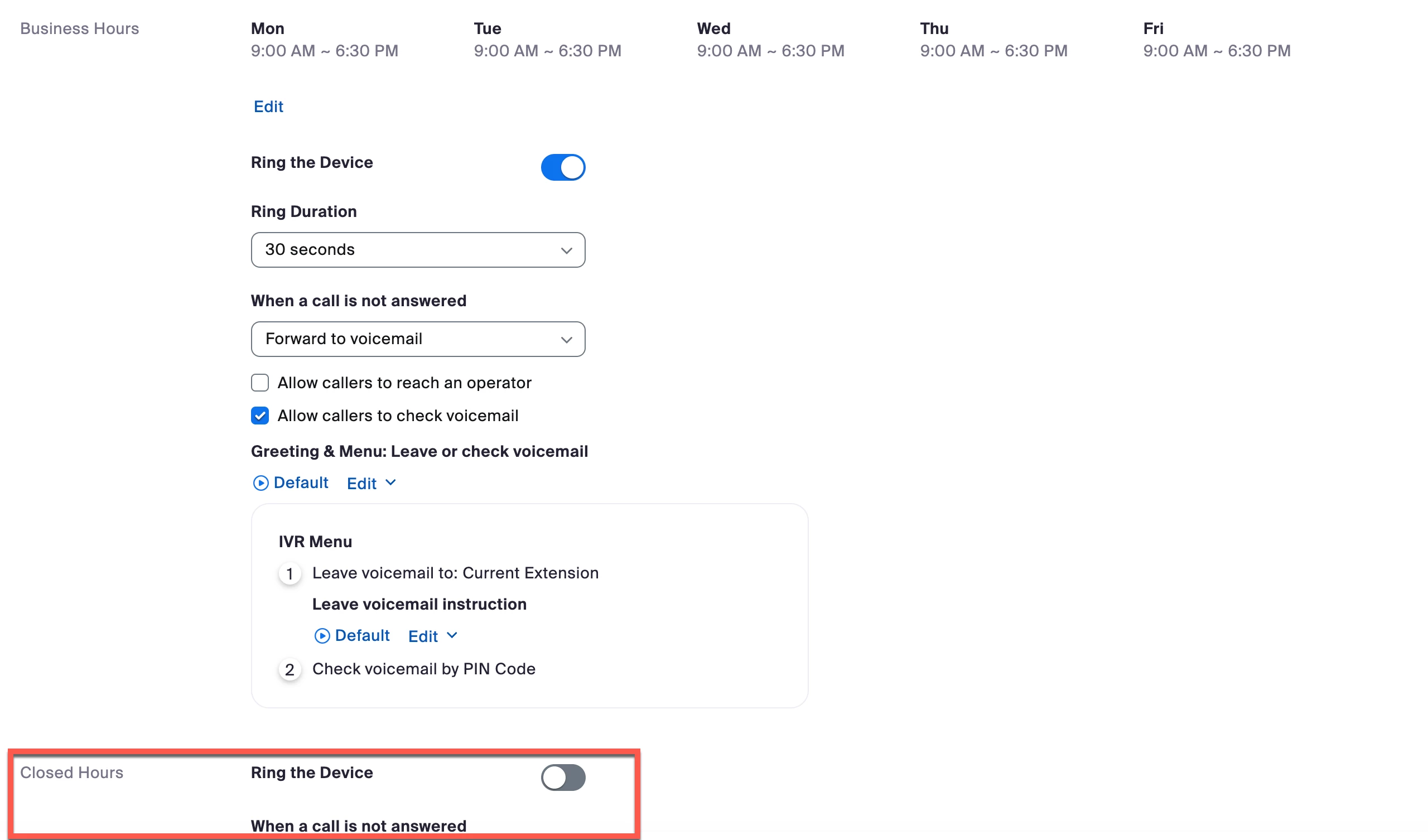Click Default link under voicemail instruction
The width and height of the screenshot is (1428, 840).
362,636
